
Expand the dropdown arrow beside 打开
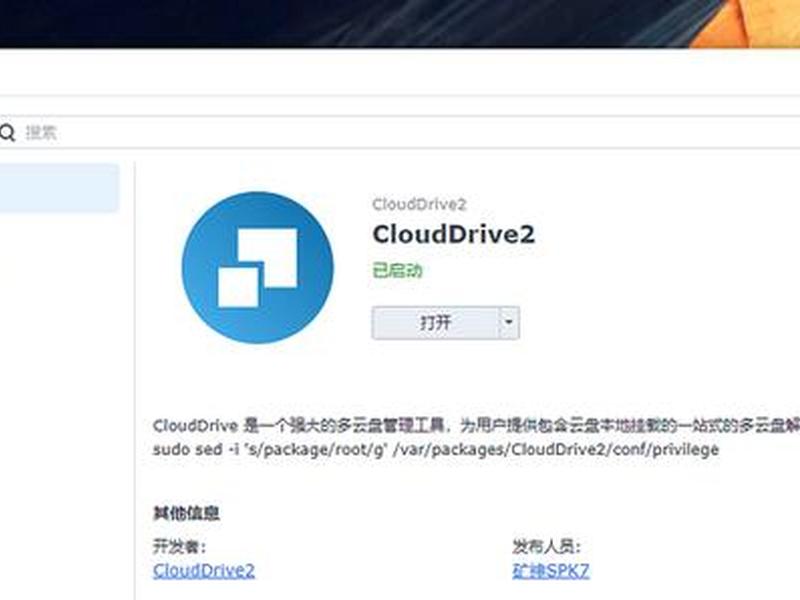[509, 322]
